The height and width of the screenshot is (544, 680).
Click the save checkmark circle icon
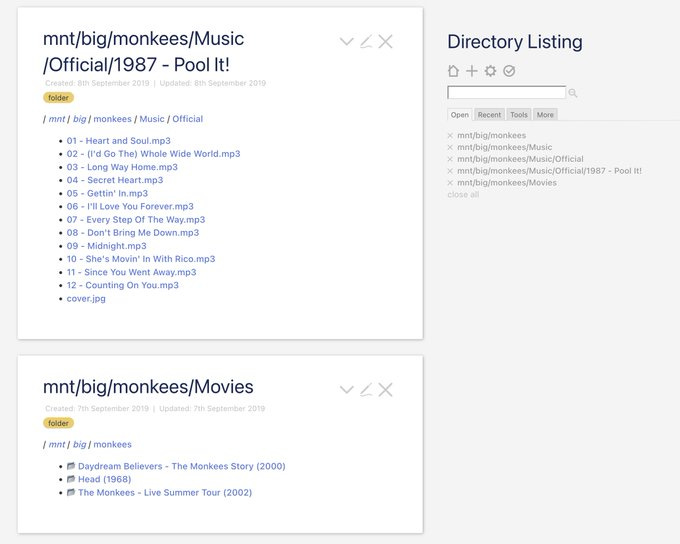[x=509, y=71]
